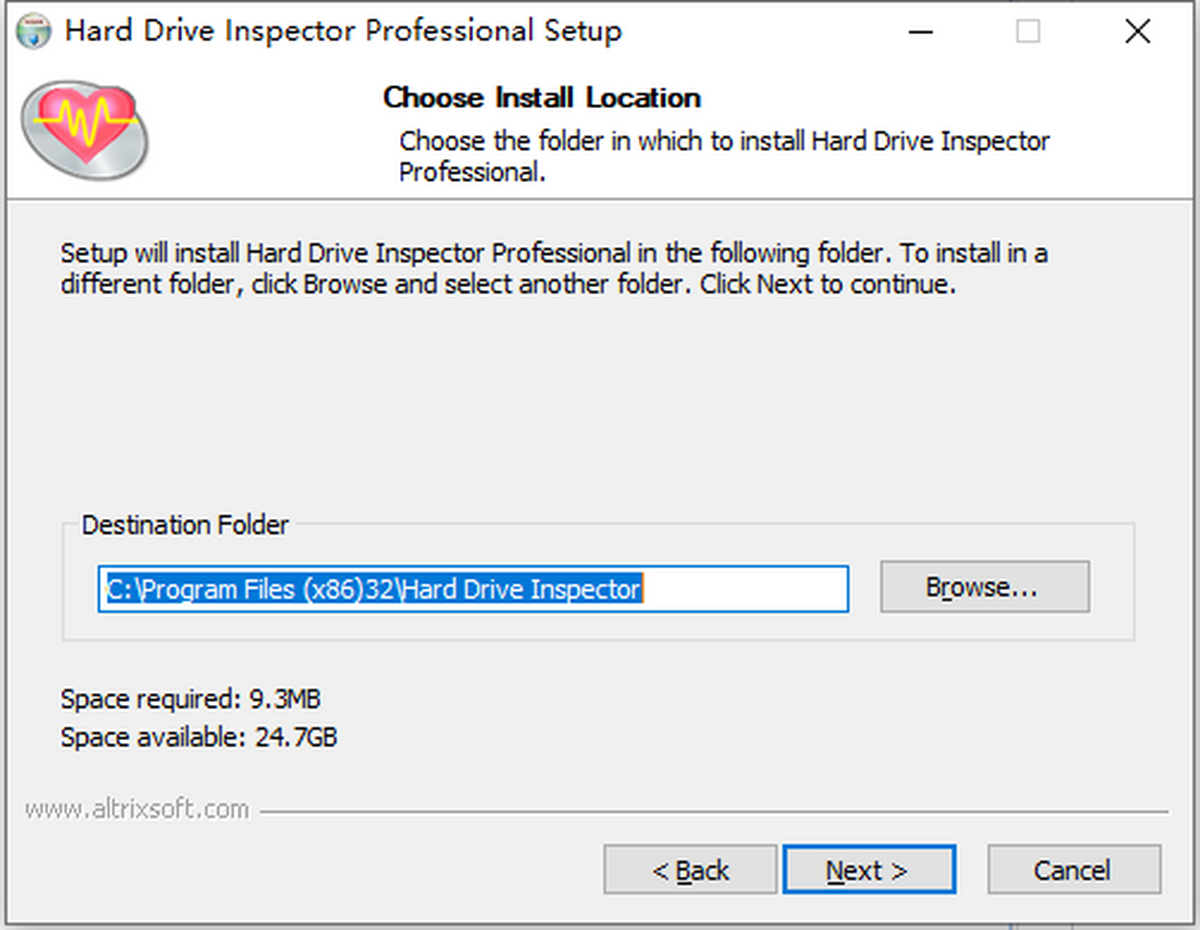Cancel the setup wizard
1200x930 pixels.
pyautogui.click(x=1074, y=870)
